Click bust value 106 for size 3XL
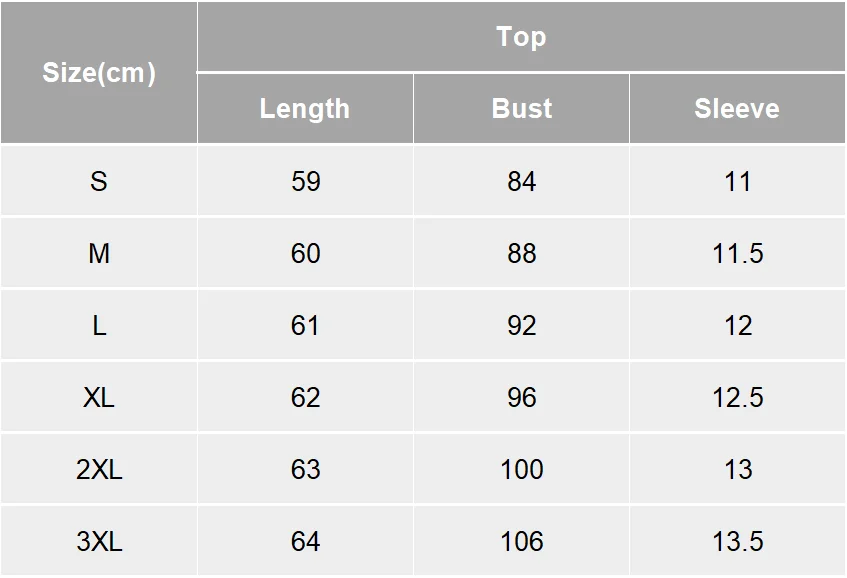The width and height of the screenshot is (847, 578). click(521, 541)
